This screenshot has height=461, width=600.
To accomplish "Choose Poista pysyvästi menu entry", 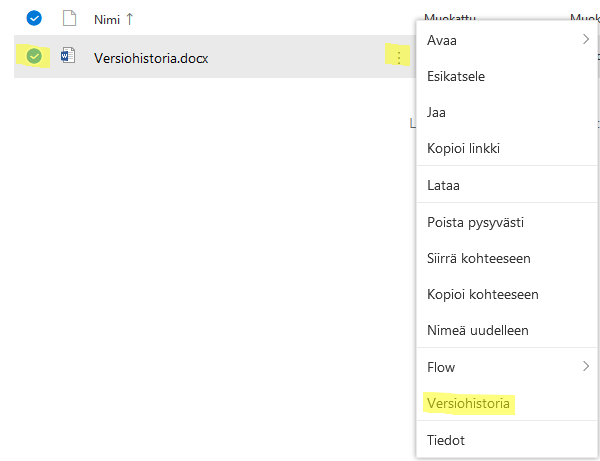I will tap(475, 222).
